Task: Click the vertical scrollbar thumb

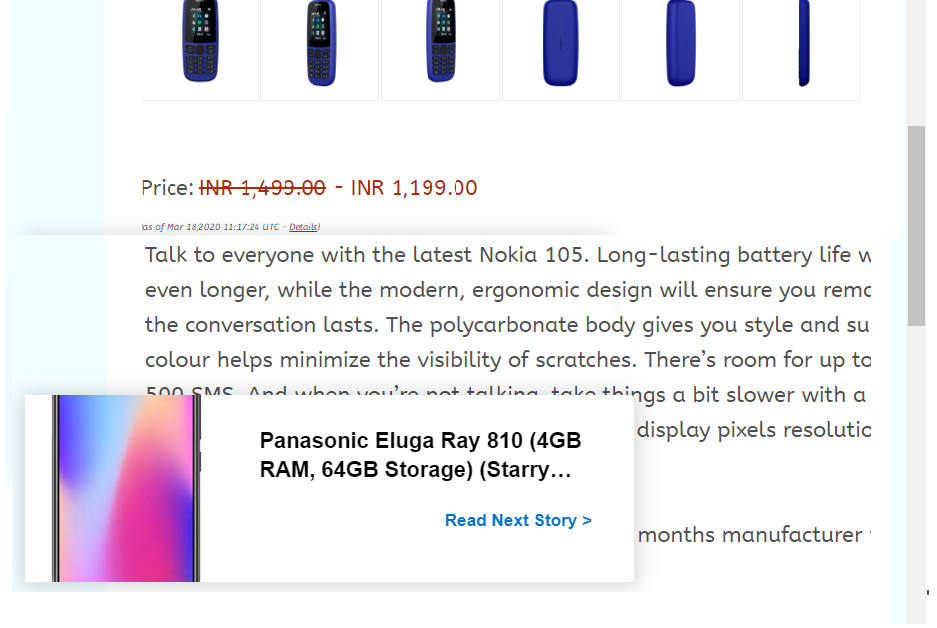Action: pyautogui.click(x=916, y=225)
